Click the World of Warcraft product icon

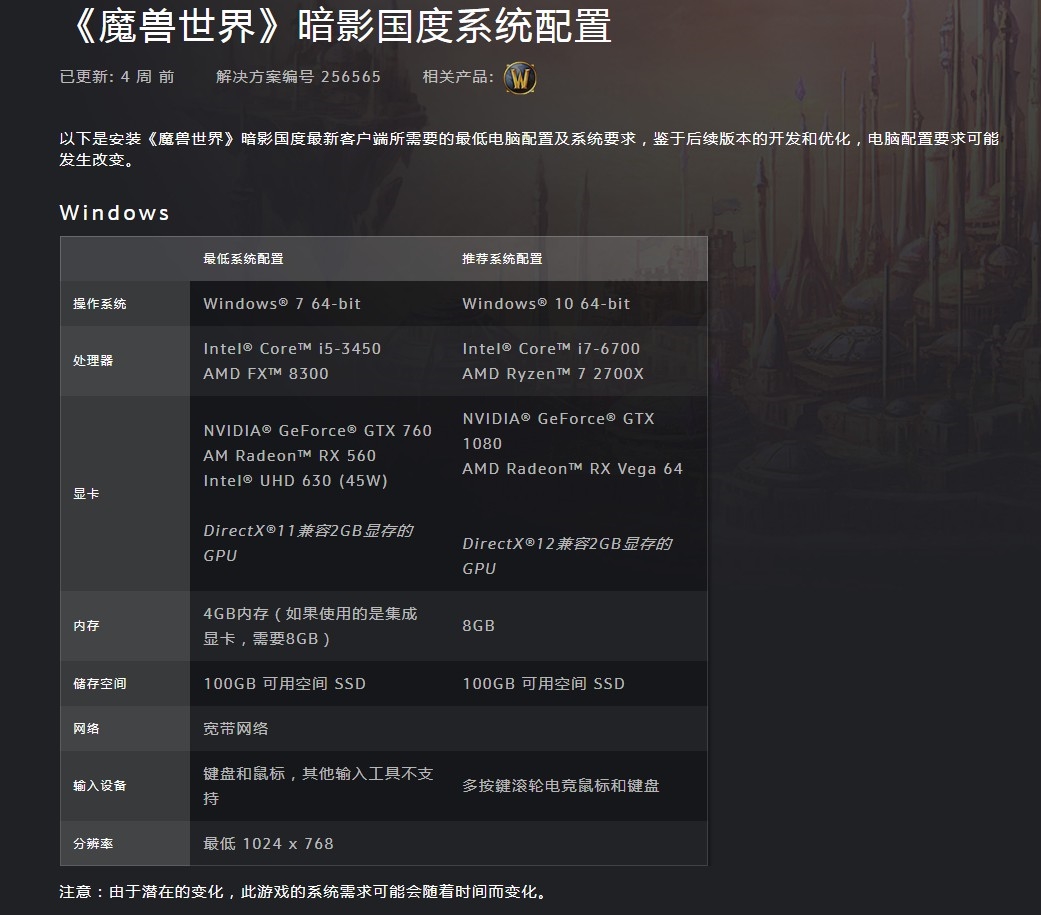tap(520, 77)
